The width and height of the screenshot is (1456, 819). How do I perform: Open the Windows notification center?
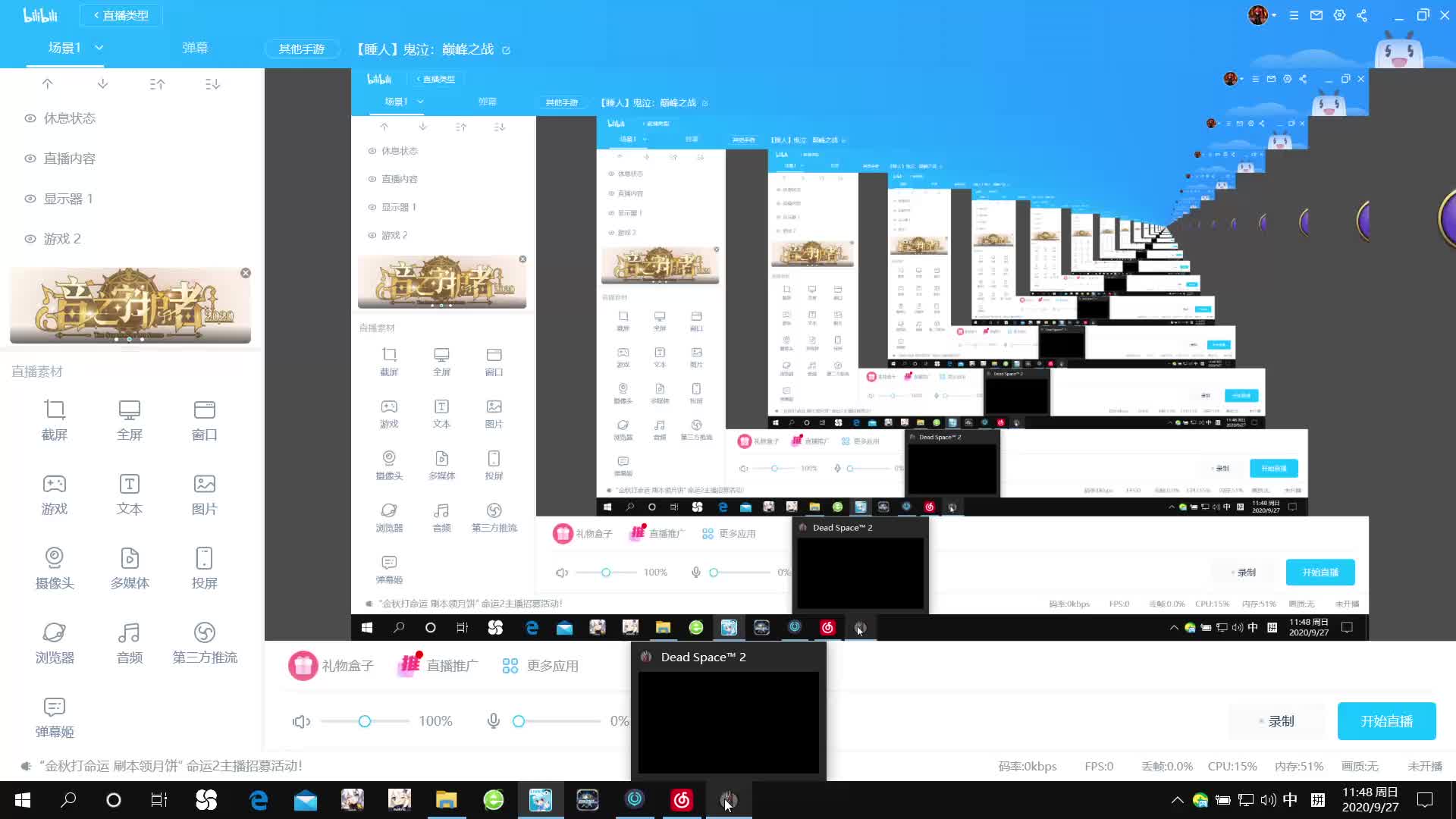click(1425, 800)
